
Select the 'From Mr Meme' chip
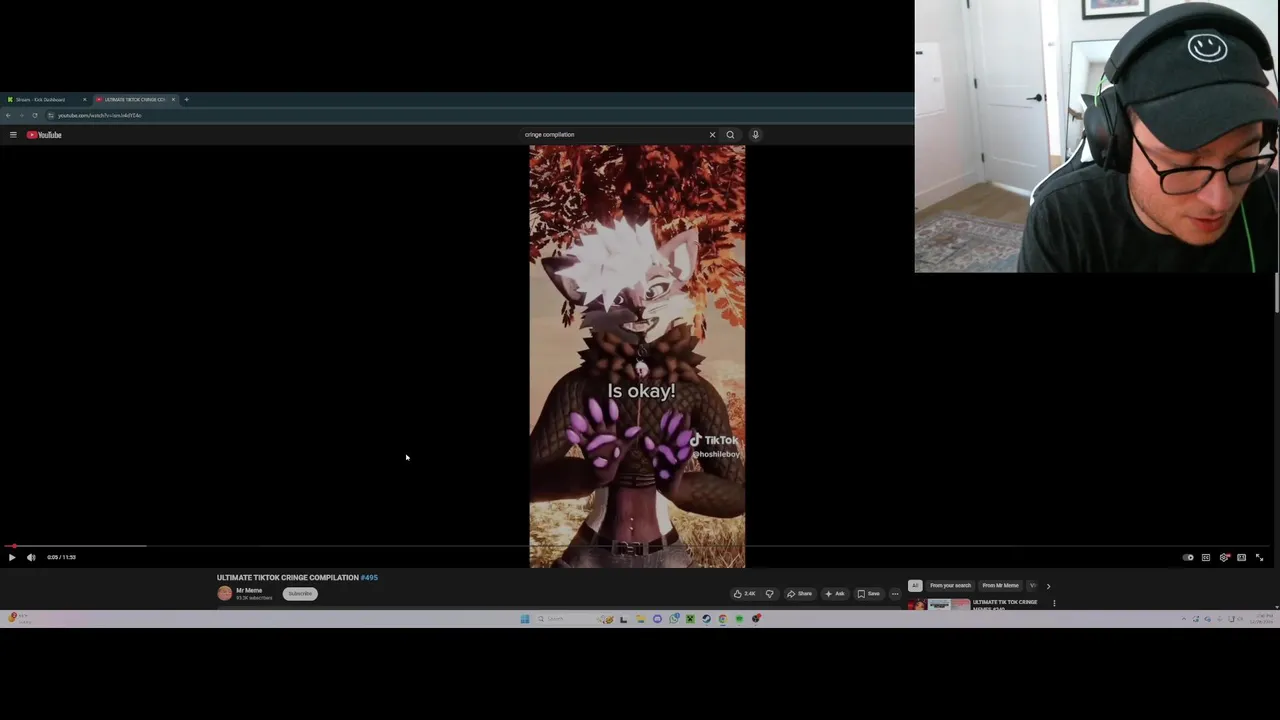[x=1000, y=585]
